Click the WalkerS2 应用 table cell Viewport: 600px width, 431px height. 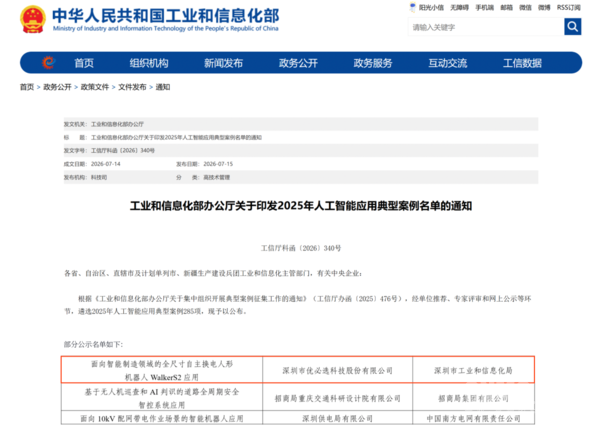pos(162,370)
